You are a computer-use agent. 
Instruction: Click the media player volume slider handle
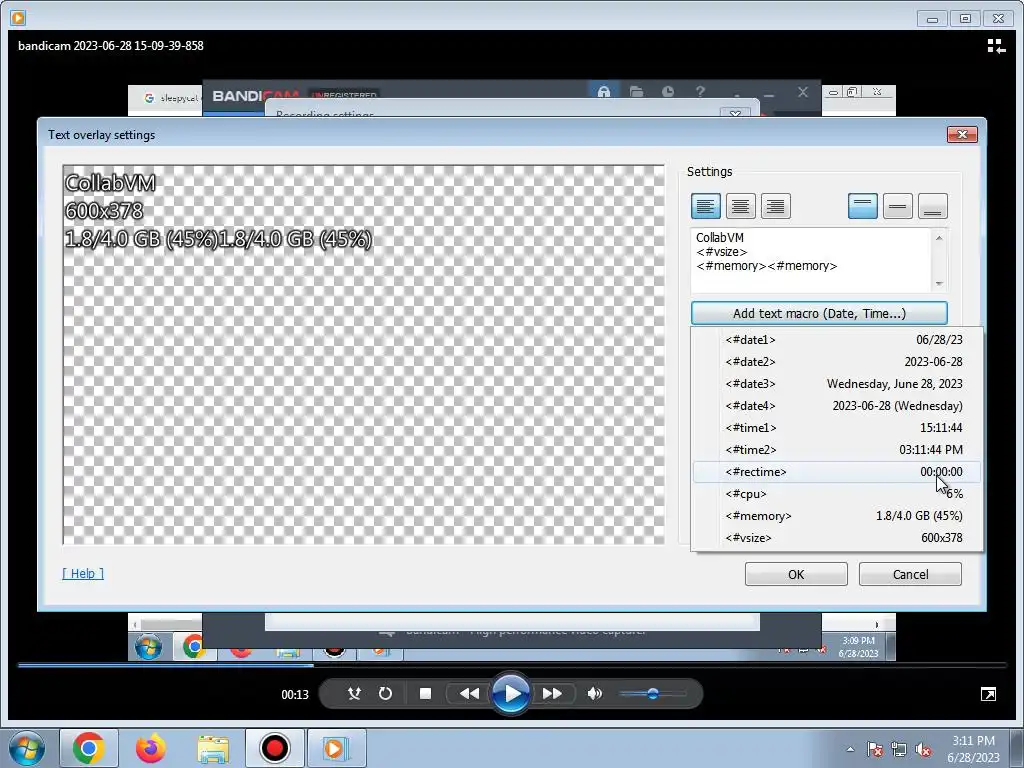tap(652, 694)
